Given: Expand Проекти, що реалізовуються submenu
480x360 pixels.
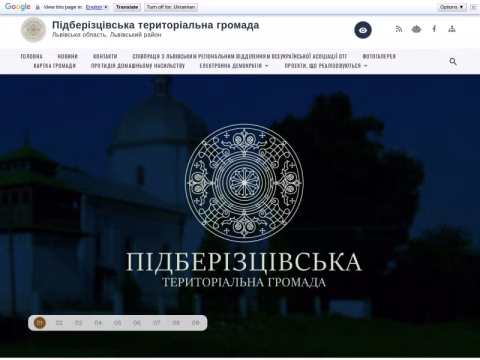Looking at the screenshot, I should click(326, 66).
